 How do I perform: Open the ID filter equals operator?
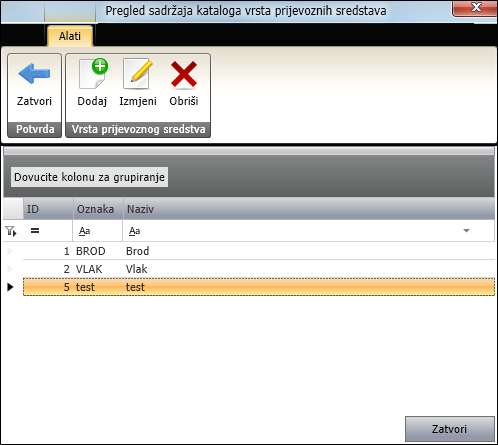[x=35, y=231]
